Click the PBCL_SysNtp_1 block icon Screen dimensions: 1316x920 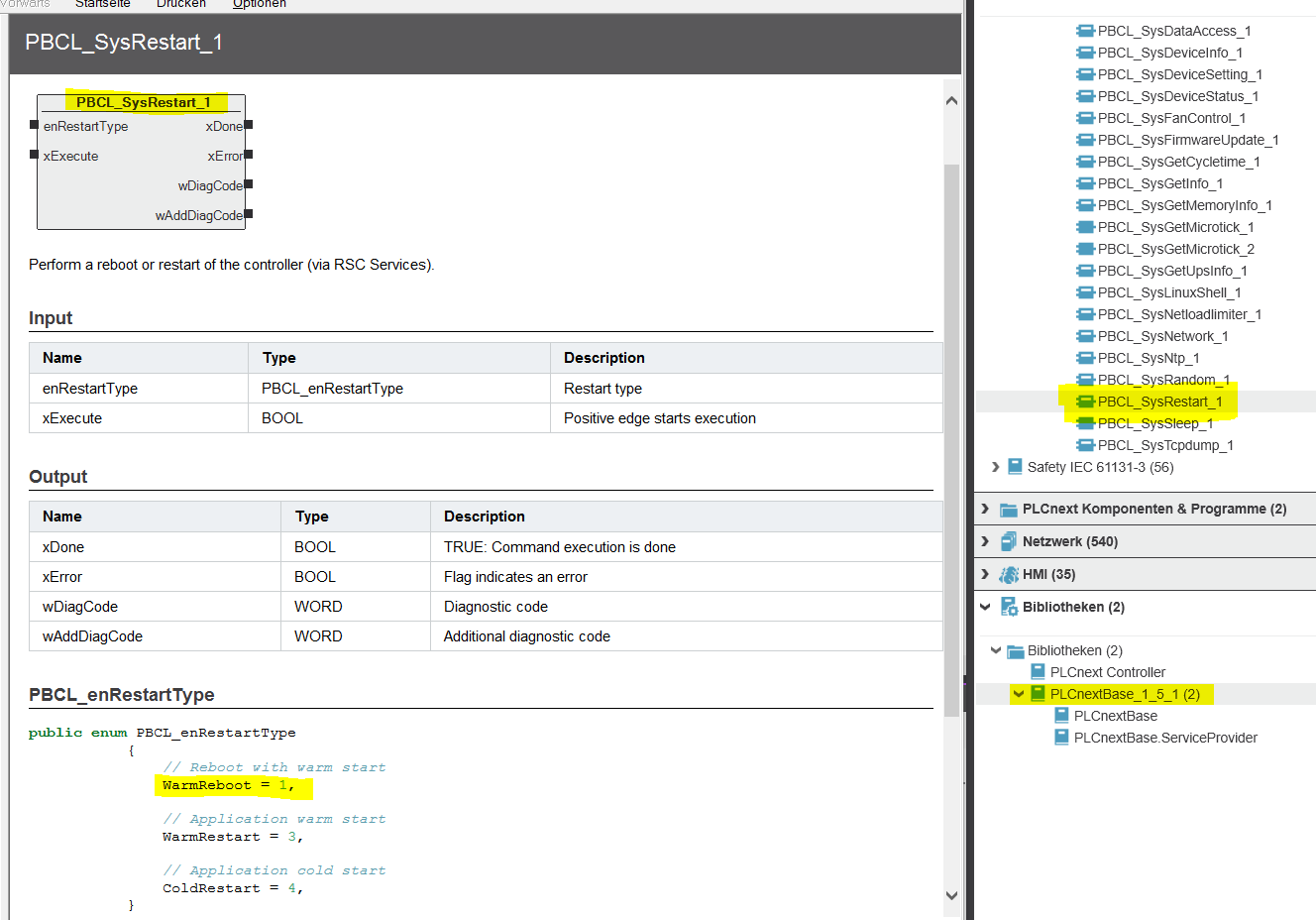click(x=1085, y=358)
